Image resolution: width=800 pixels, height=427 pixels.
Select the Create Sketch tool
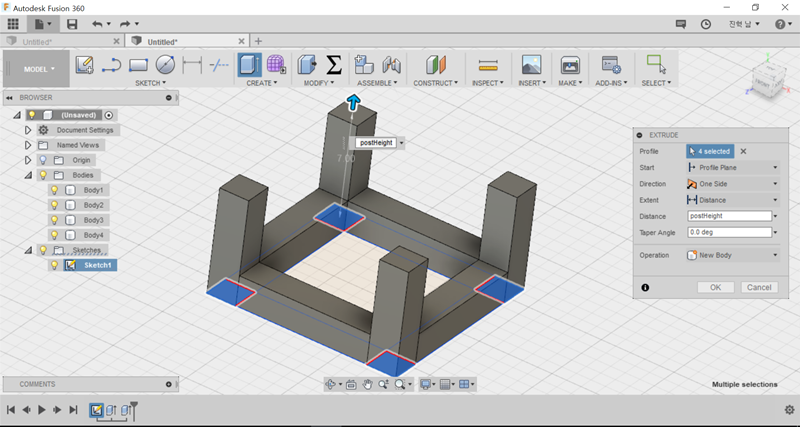click(84, 65)
